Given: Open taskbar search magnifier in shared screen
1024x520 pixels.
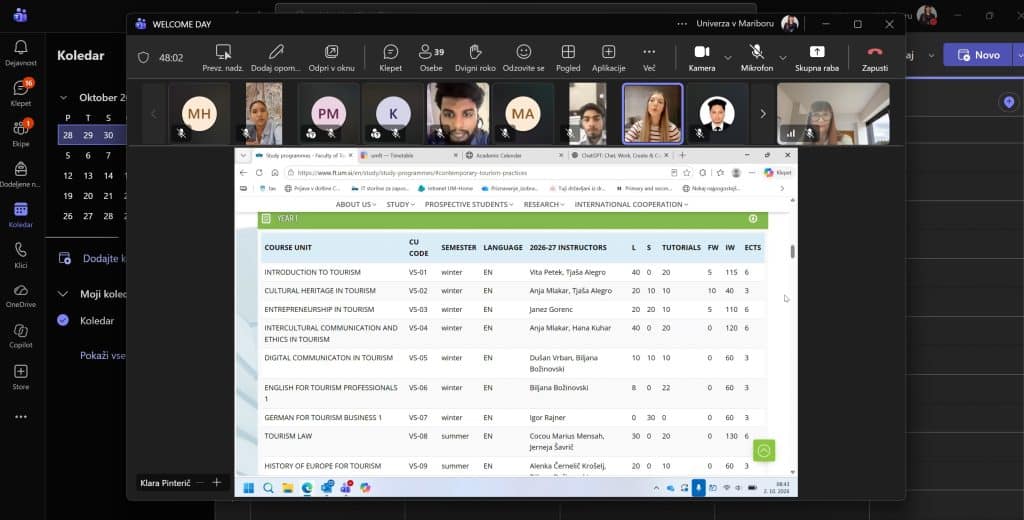Looking at the screenshot, I should (268, 487).
